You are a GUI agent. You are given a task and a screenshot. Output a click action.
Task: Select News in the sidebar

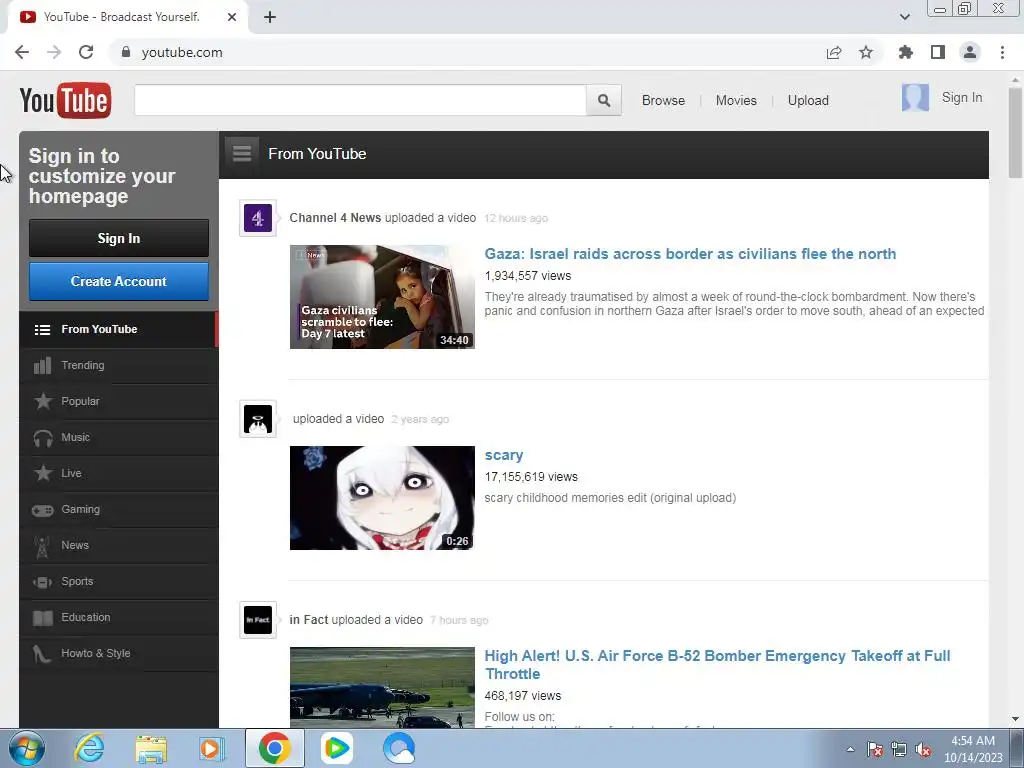click(118, 545)
